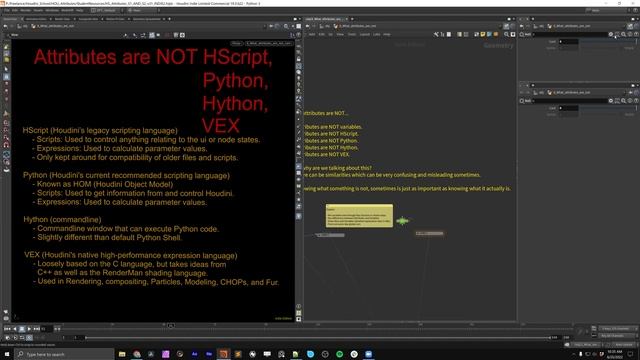Open the Layout menu in the network editor
This screenshot has height=360, width=640.
tap(364, 34)
